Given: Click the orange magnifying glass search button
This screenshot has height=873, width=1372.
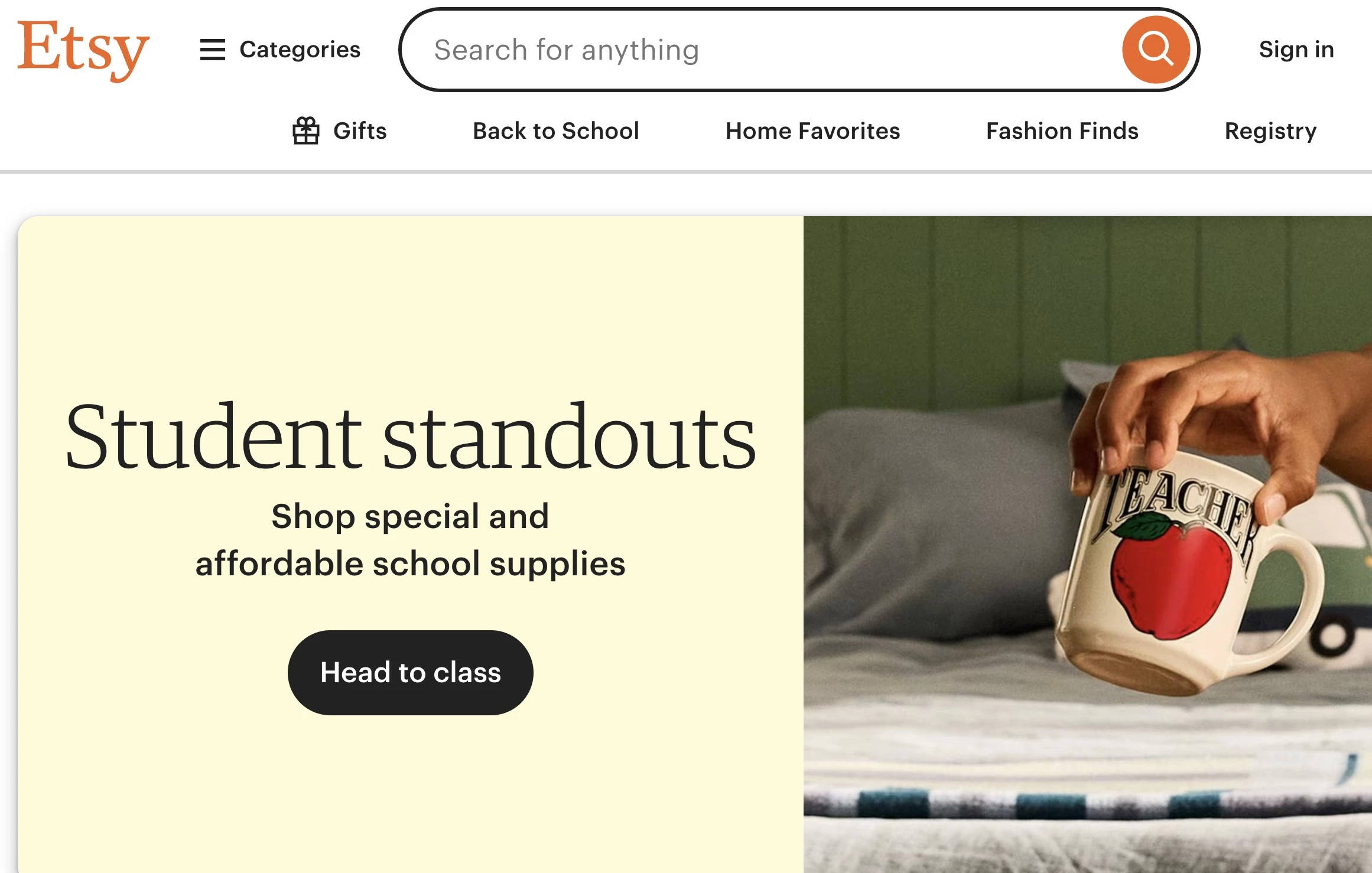Looking at the screenshot, I should (x=1156, y=50).
